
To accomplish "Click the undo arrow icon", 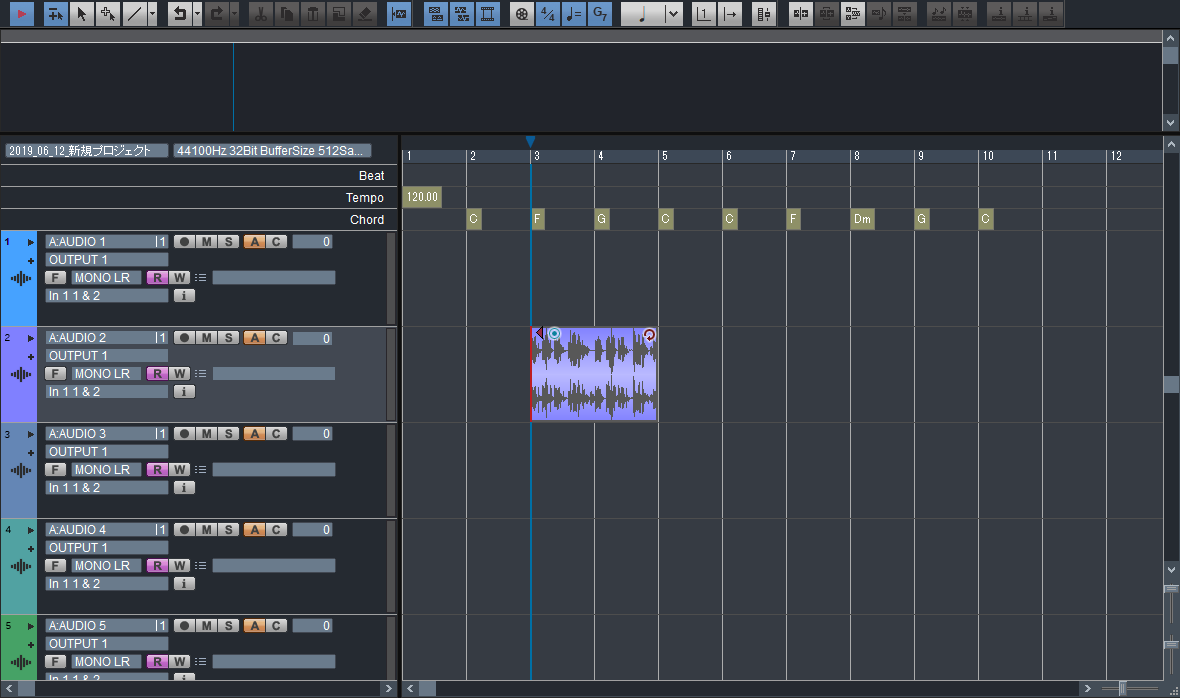I will coord(179,14).
